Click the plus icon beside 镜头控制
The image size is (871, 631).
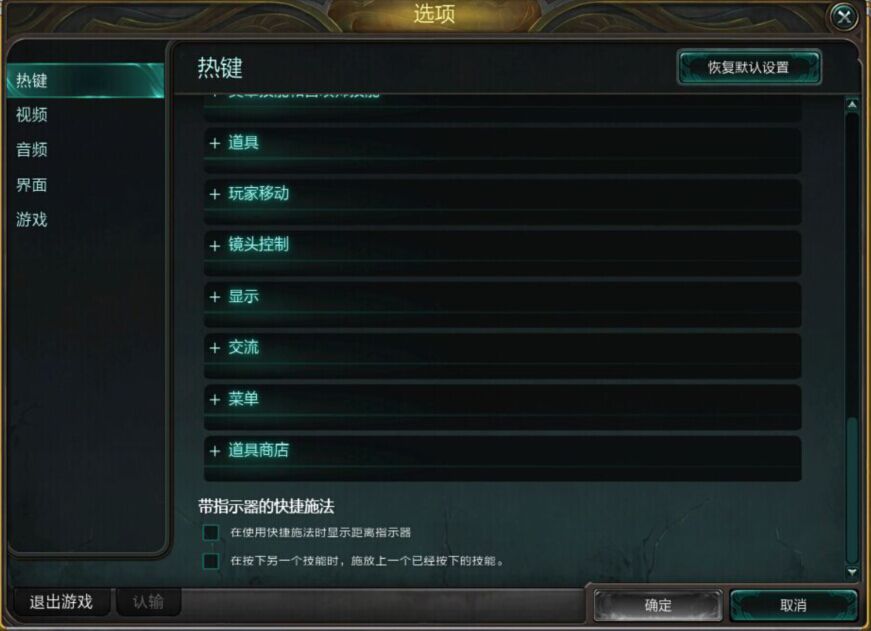[x=215, y=246]
